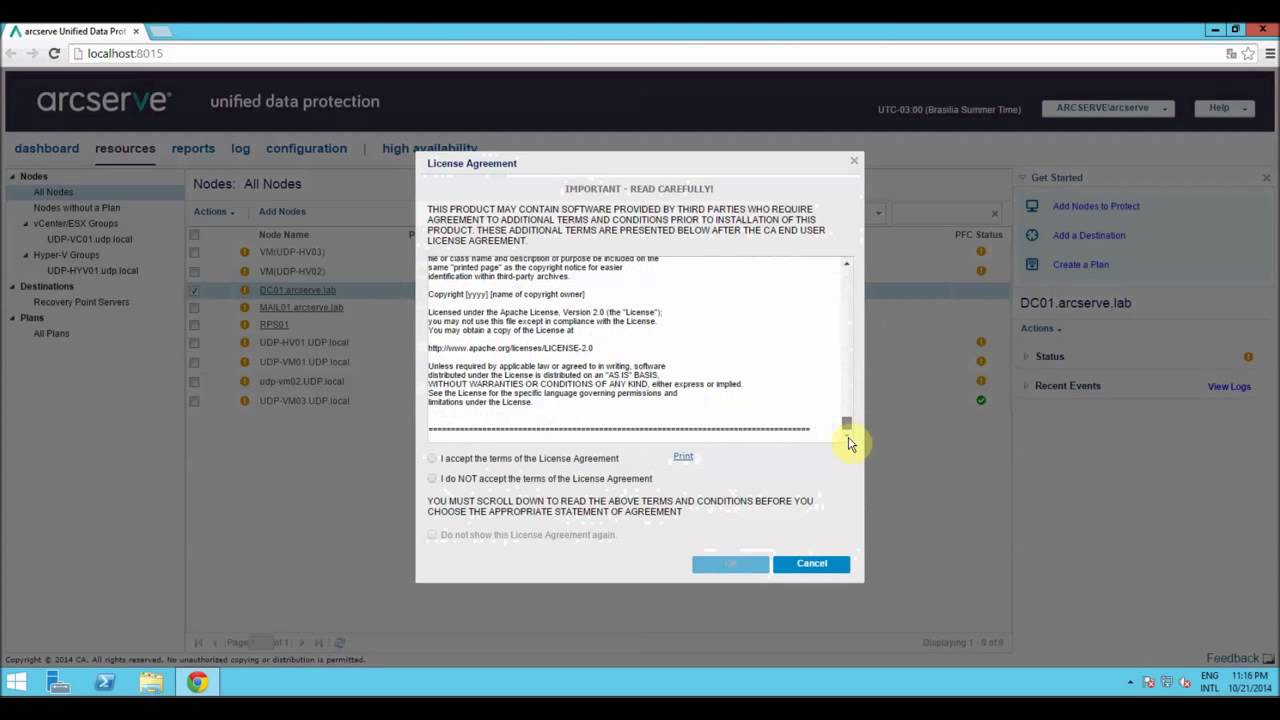Click the View Logs link
The image size is (1280, 720).
pos(1229,387)
